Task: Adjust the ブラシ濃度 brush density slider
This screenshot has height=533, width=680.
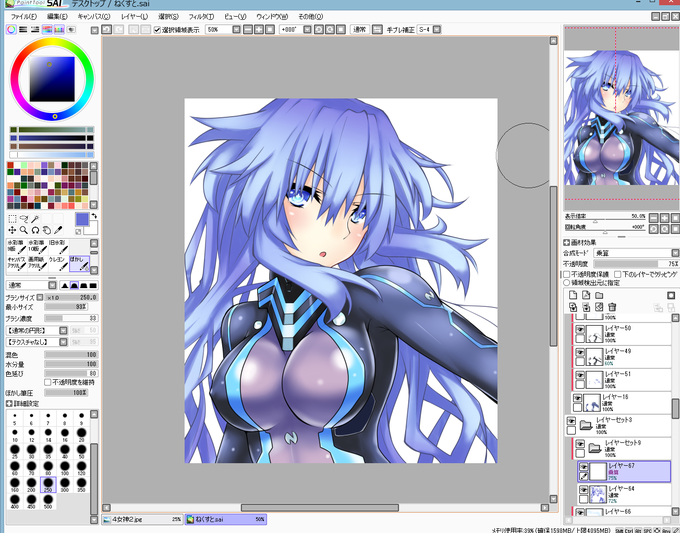Action: pyautogui.click(x=72, y=318)
